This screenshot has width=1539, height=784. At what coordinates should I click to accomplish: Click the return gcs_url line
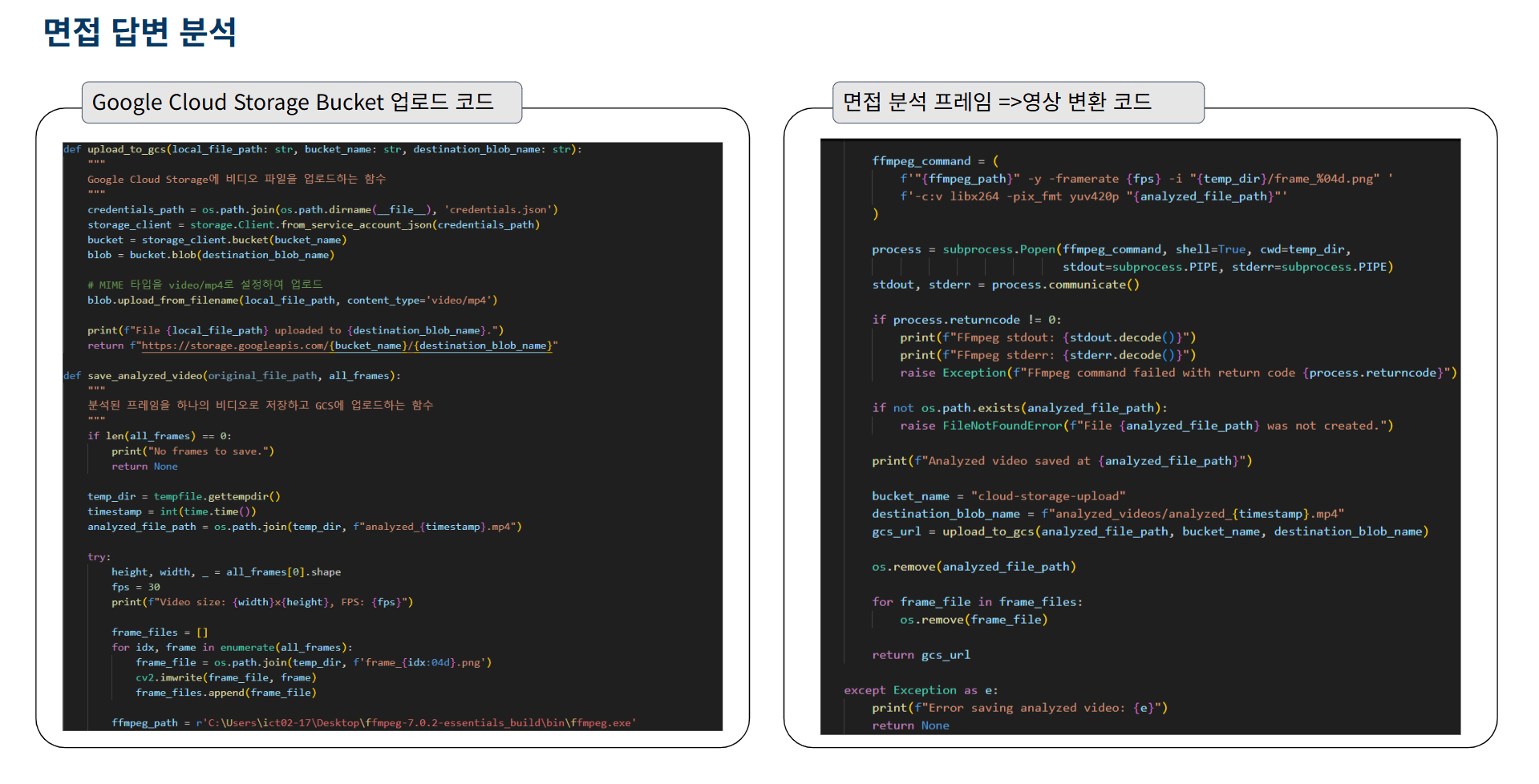point(921,655)
